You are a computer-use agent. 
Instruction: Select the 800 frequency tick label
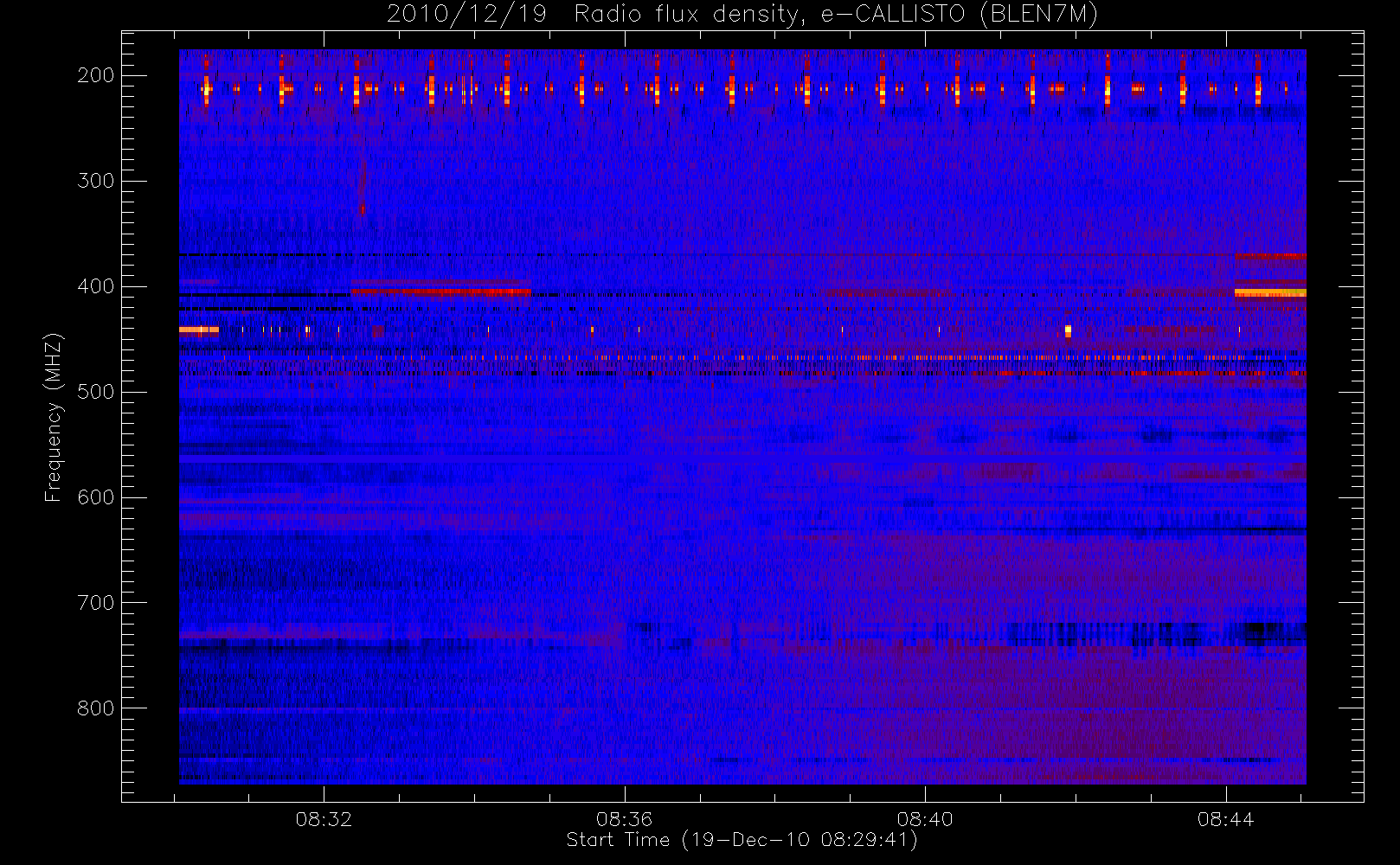click(x=96, y=708)
